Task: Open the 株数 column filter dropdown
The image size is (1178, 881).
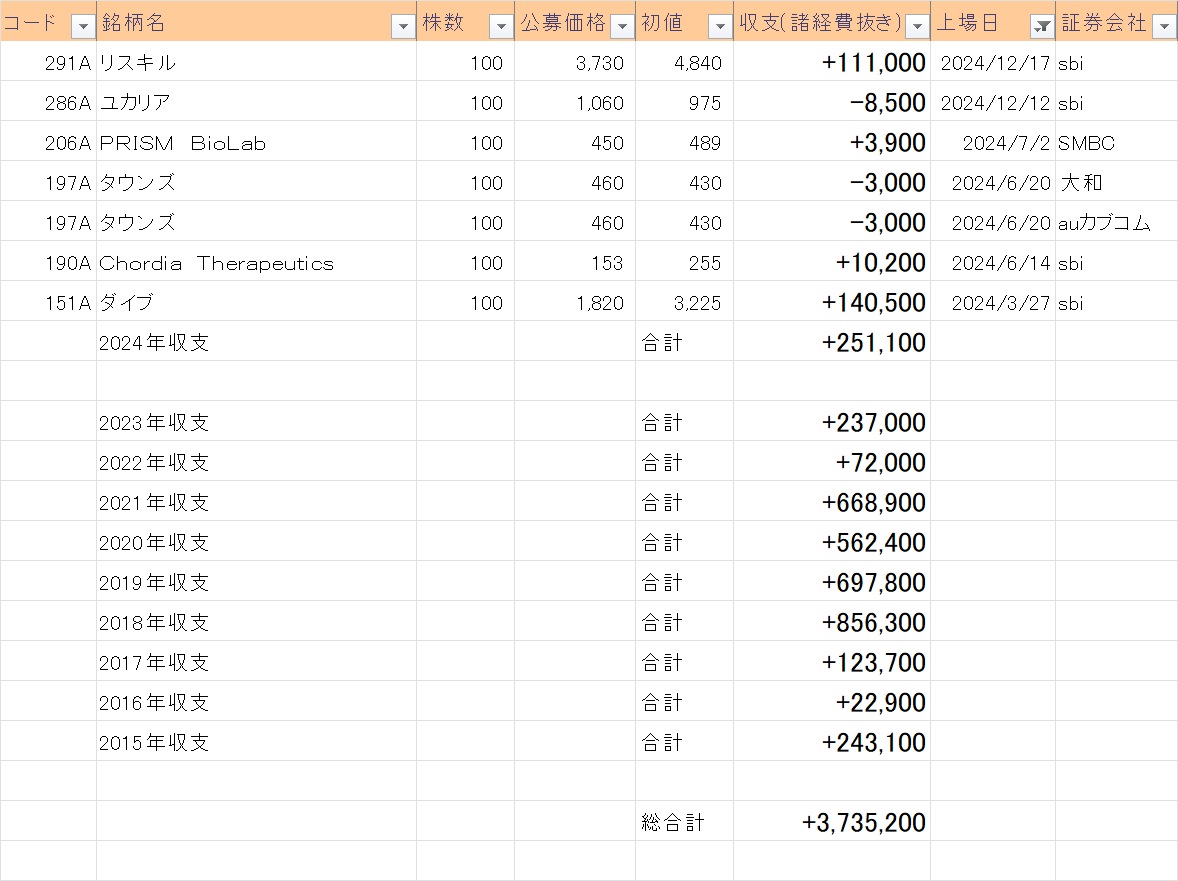Action: [501, 26]
